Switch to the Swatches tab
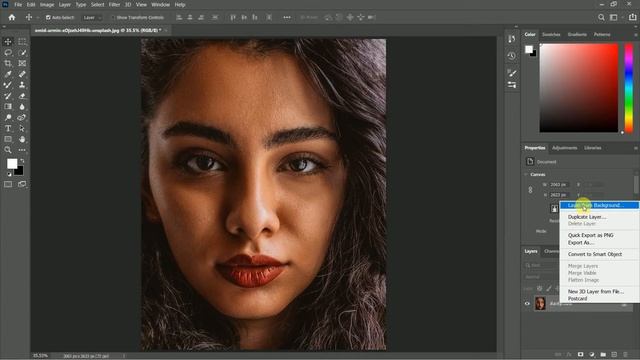 [x=551, y=35]
